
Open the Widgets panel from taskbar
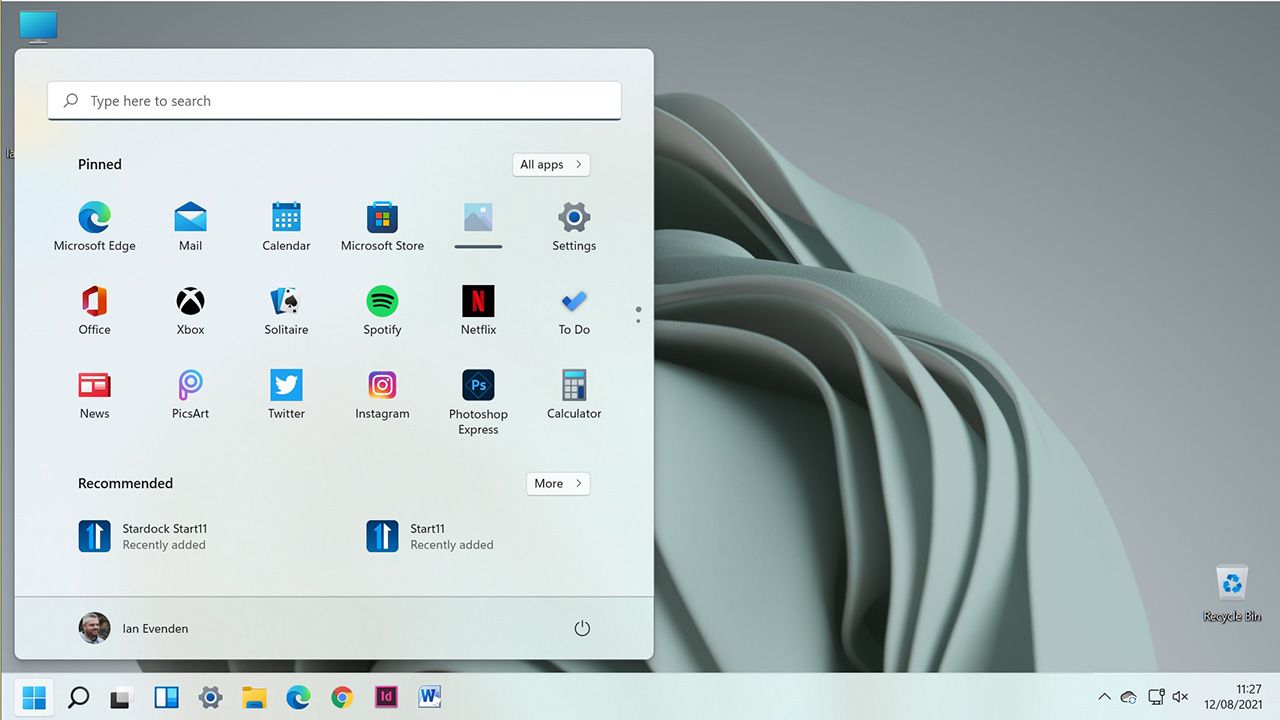(166, 697)
